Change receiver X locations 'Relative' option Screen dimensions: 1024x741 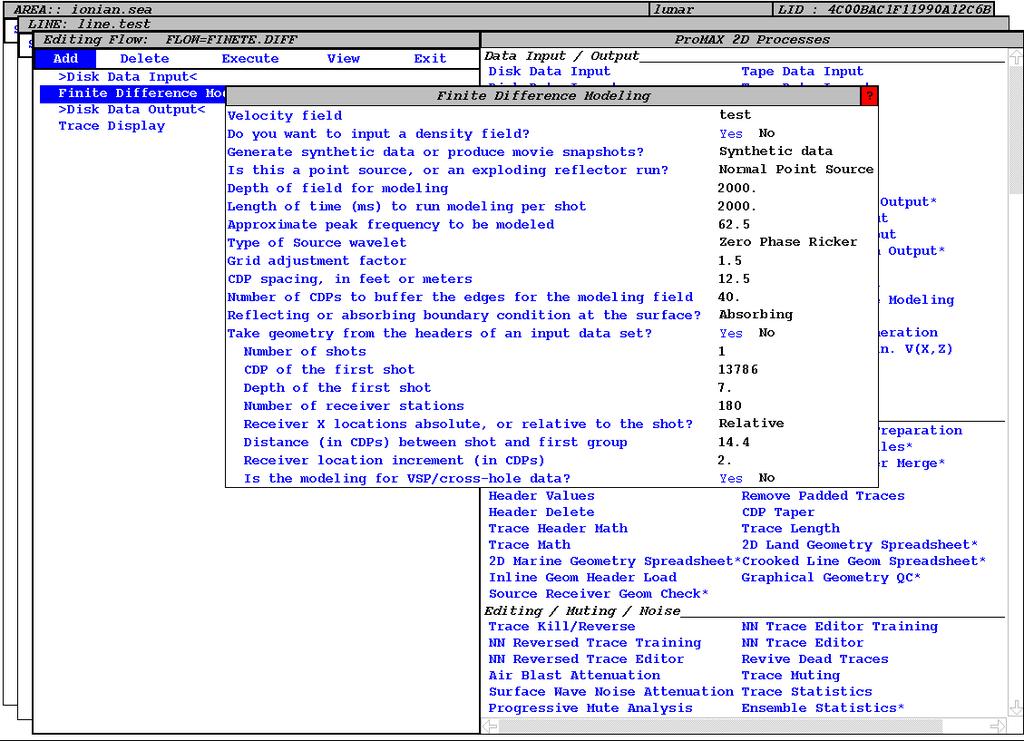pyautogui.click(x=751, y=423)
